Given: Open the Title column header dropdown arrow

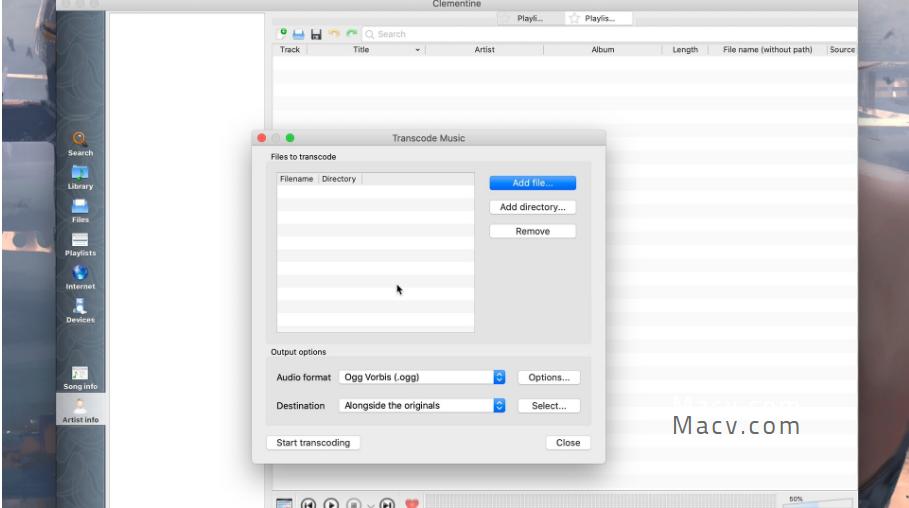Looking at the screenshot, I should (x=417, y=50).
